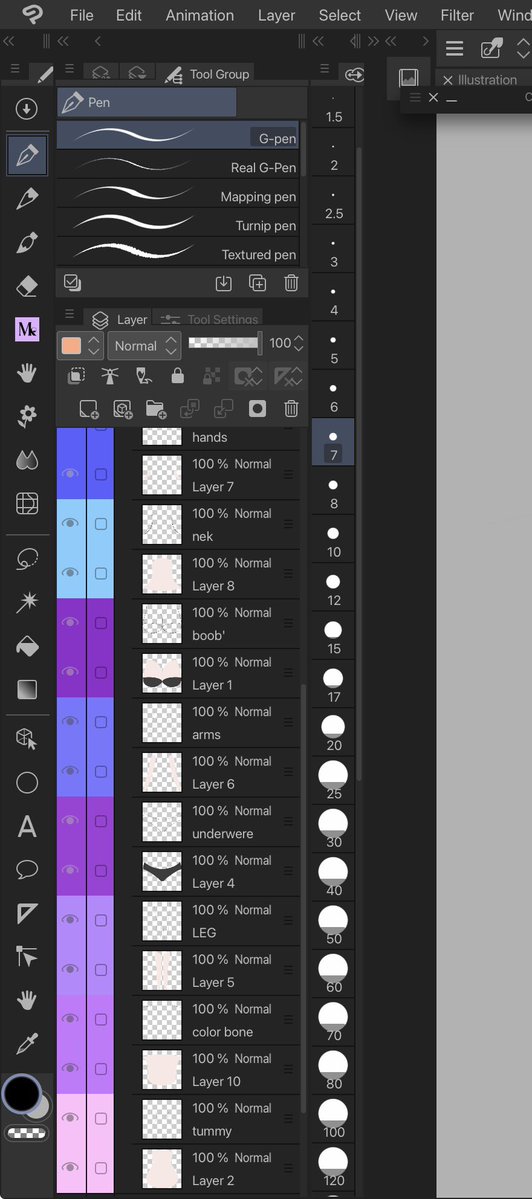Viewport: 532px width, 1199px height.
Task: Open the Filter menu
Action: click(457, 15)
